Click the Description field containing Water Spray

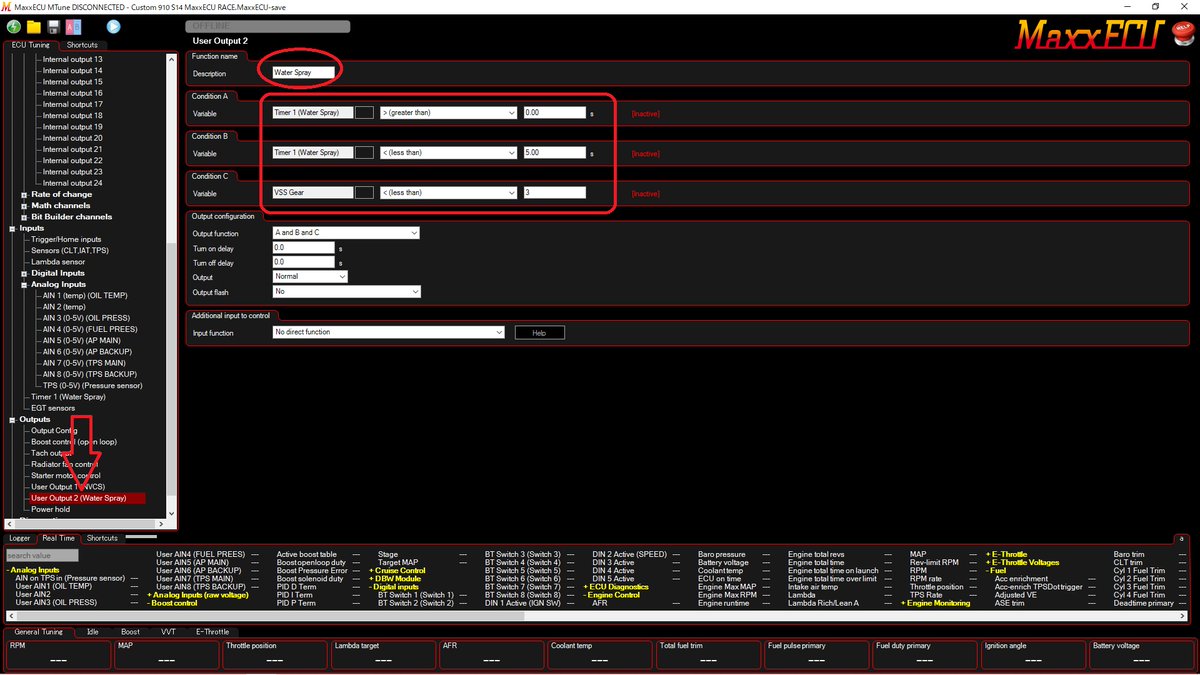[305, 73]
